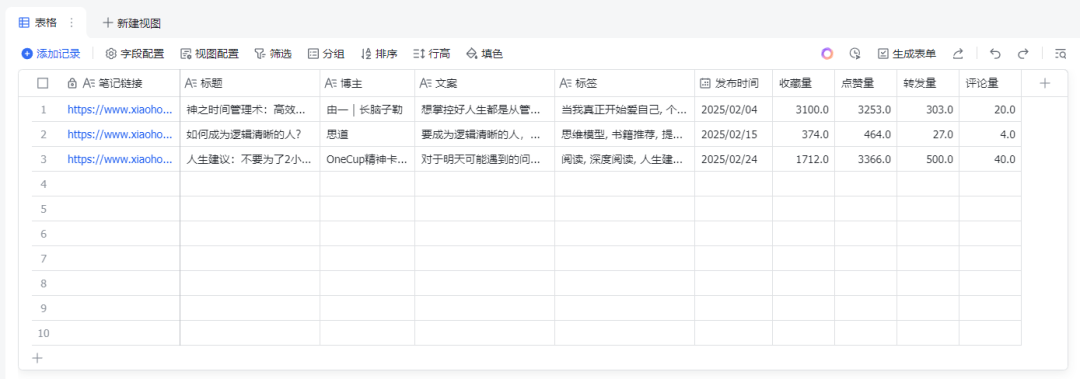Open the 填色 fill color option
Image resolution: width=1080 pixels, height=379 pixels.
pyautogui.click(x=485, y=54)
